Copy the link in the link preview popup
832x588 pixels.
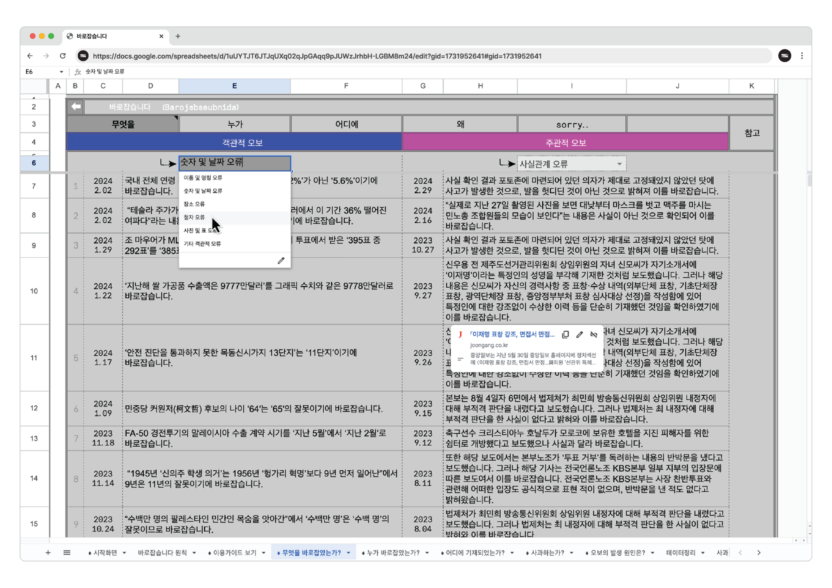click(x=565, y=333)
